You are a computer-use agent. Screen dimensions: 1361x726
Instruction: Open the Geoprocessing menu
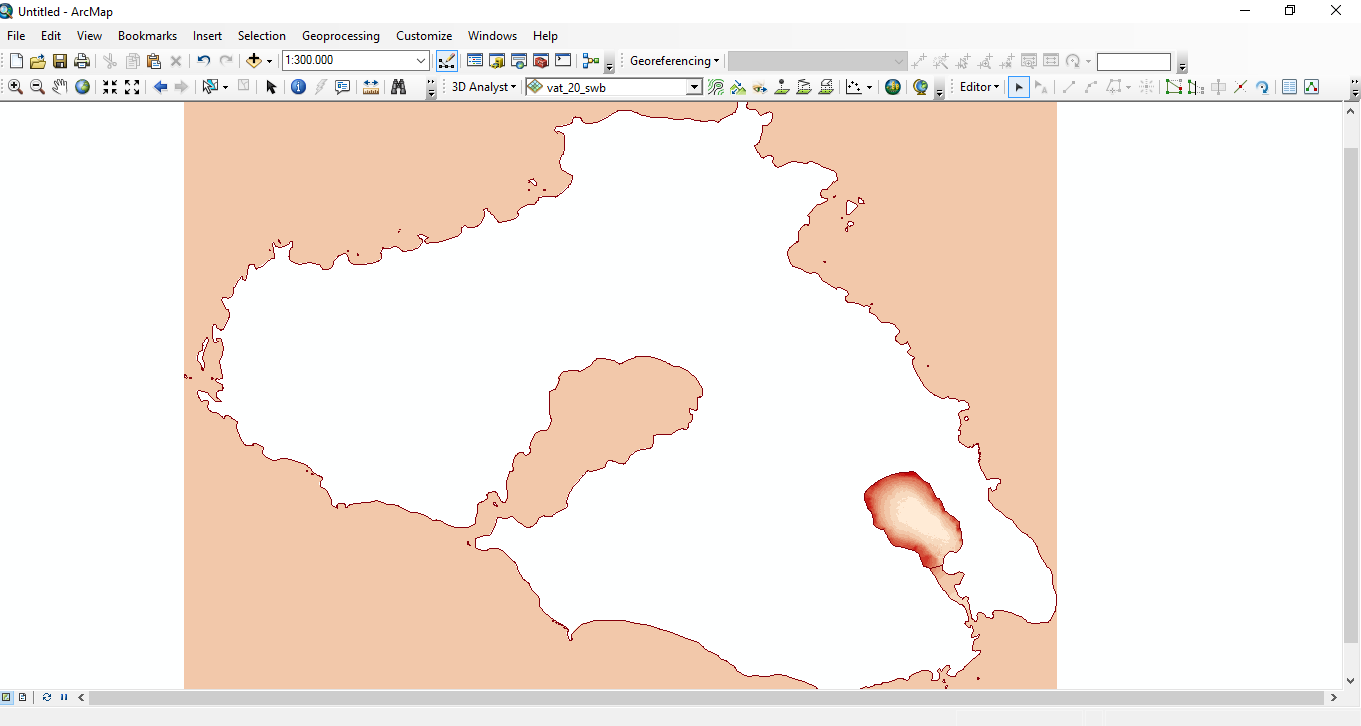(x=341, y=36)
